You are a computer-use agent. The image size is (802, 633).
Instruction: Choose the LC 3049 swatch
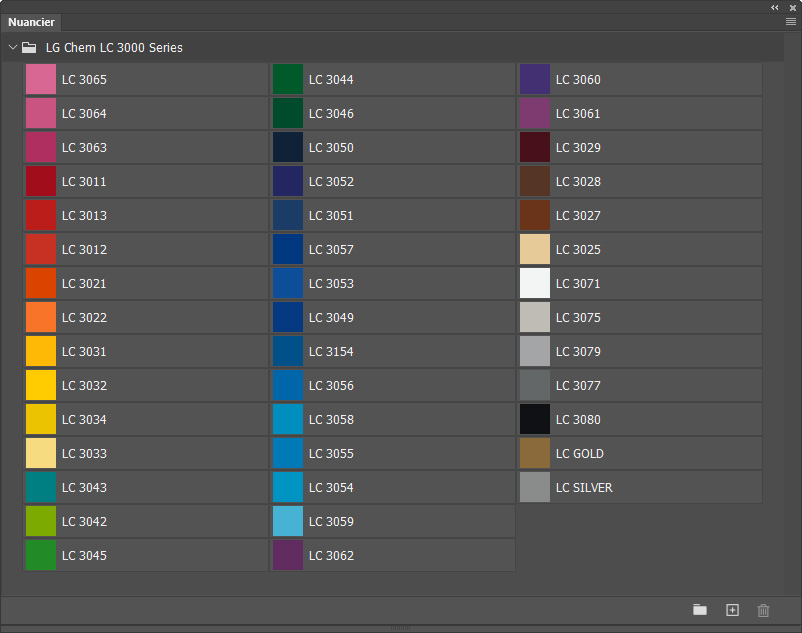288,317
